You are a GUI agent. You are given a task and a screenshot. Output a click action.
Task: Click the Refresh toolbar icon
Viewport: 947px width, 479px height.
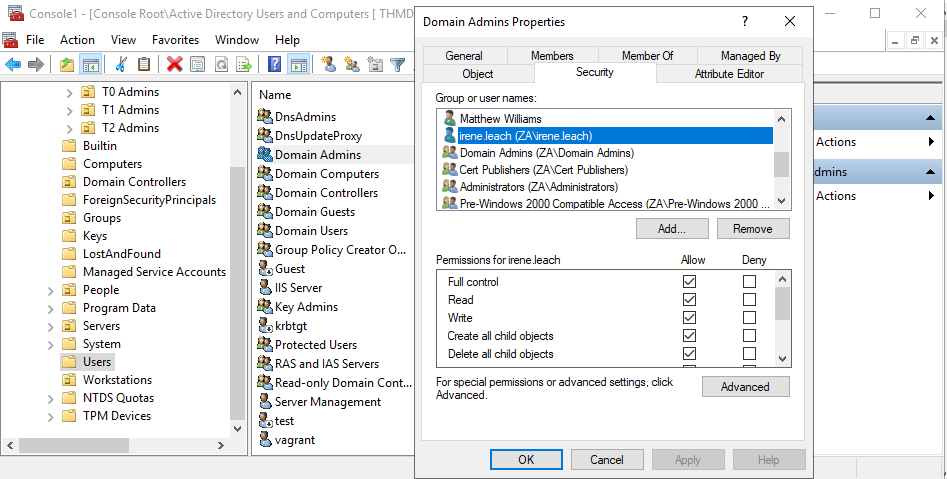point(221,64)
